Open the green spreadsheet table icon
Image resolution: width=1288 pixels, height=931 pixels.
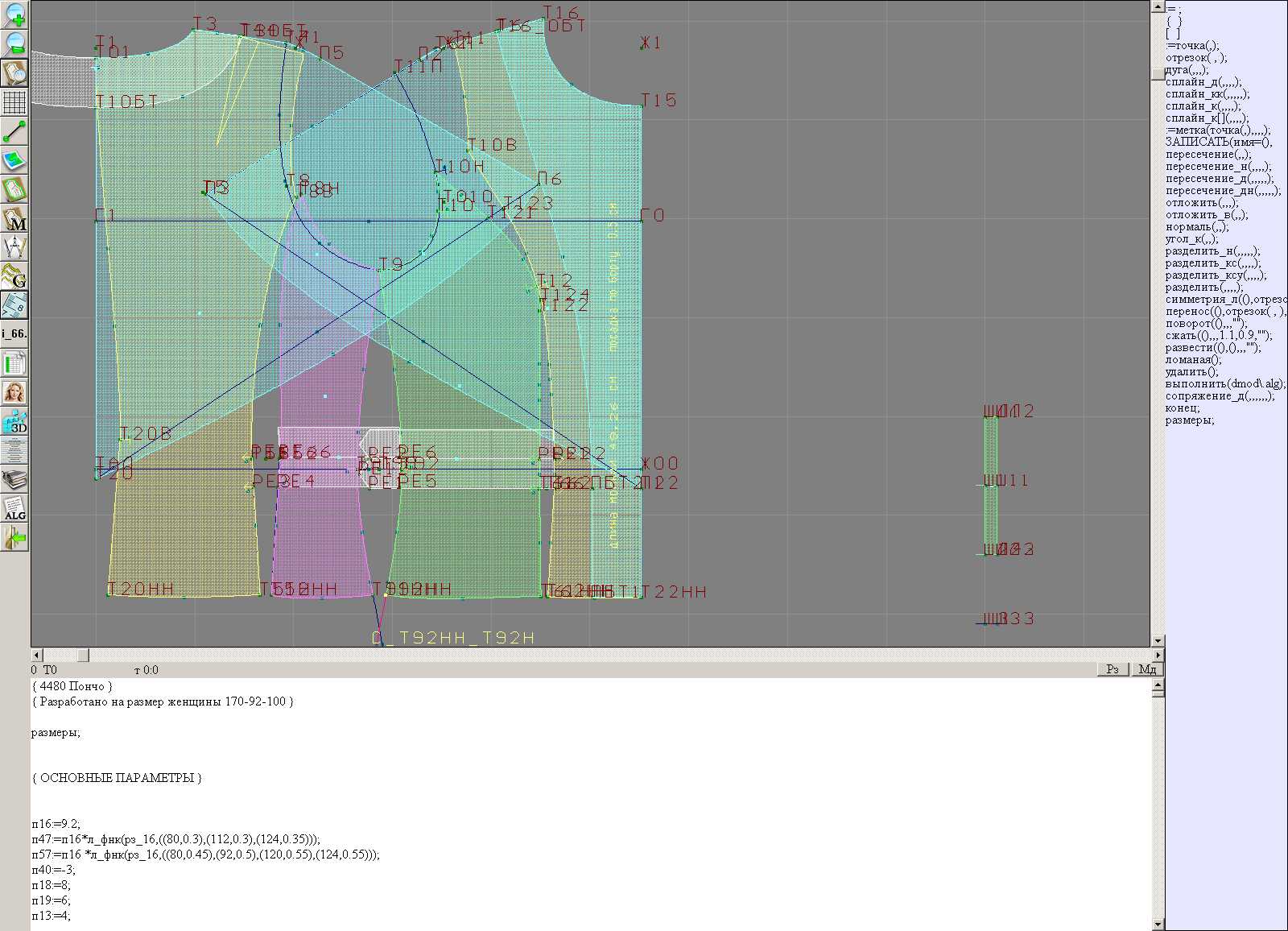(14, 363)
